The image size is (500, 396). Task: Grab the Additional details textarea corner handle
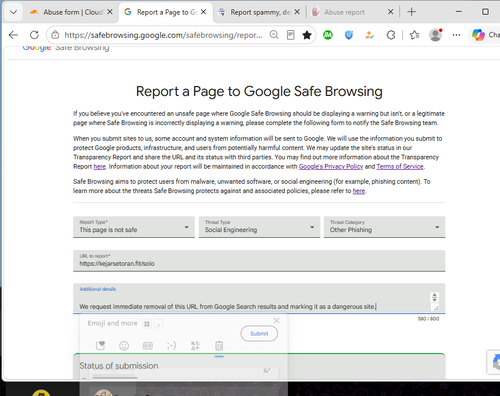coord(436,308)
